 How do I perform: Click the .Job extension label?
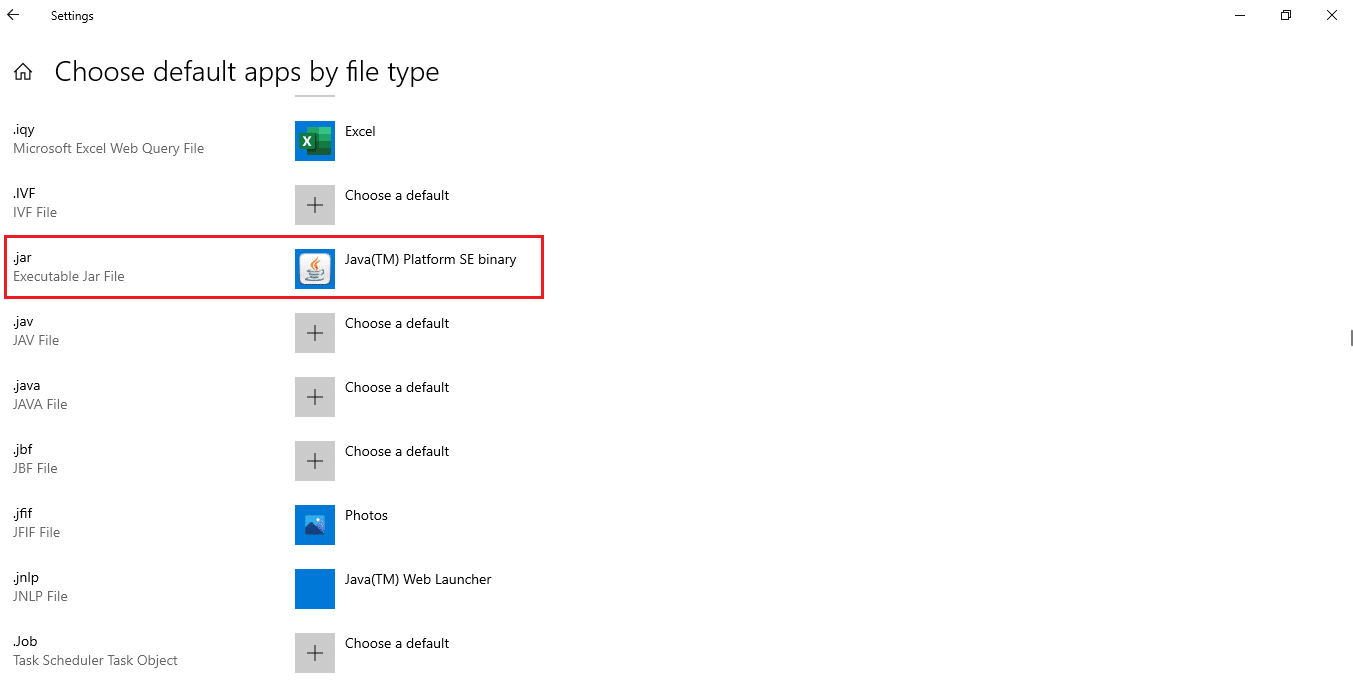[25, 642]
